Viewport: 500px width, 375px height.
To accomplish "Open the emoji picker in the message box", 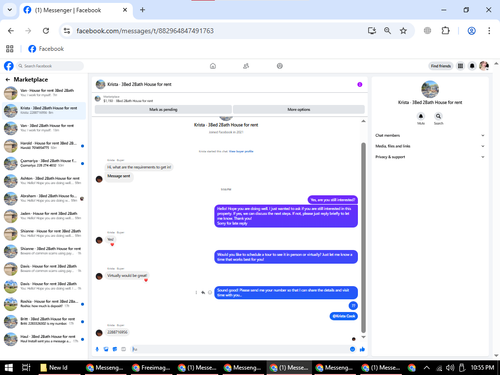I will (x=352, y=349).
